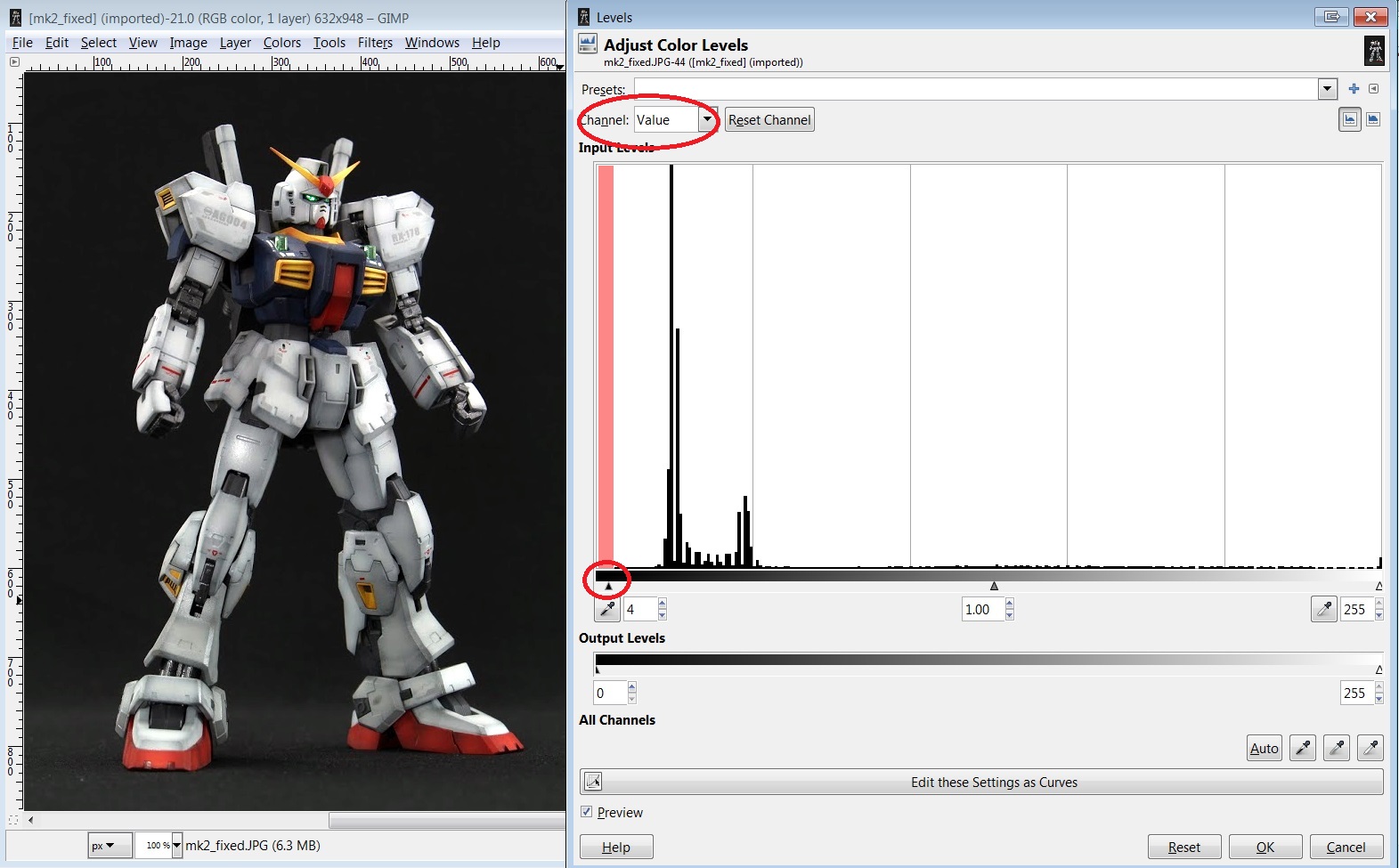
Task: Click the Help button in Levels dialog
Action: coord(616,847)
